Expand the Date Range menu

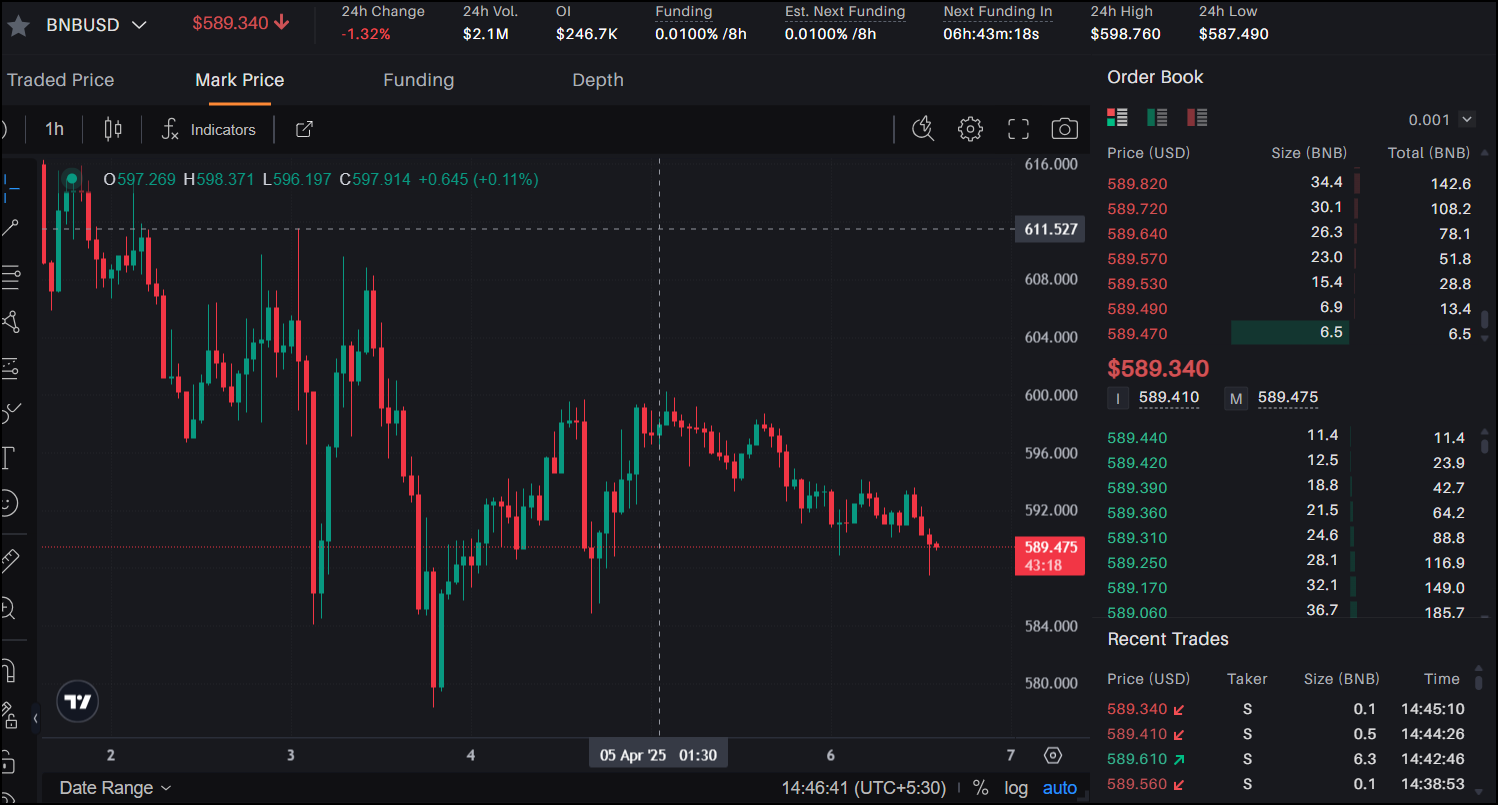pos(115,788)
